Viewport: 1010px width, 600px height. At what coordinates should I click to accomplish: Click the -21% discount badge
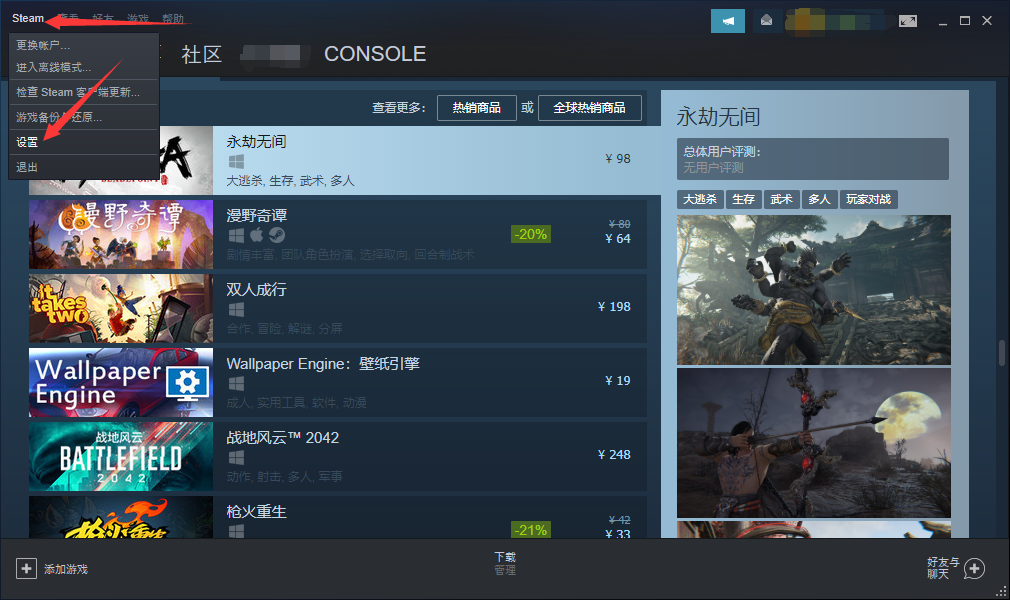[531, 530]
